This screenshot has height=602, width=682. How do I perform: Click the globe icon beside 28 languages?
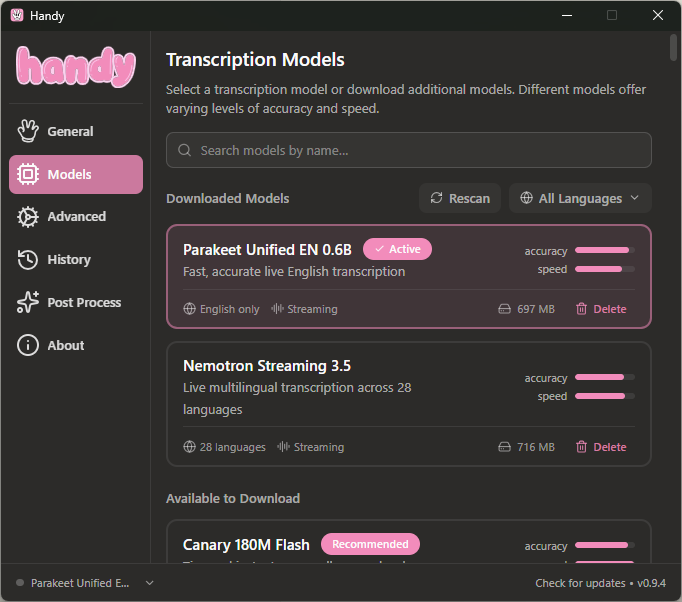[189, 447]
